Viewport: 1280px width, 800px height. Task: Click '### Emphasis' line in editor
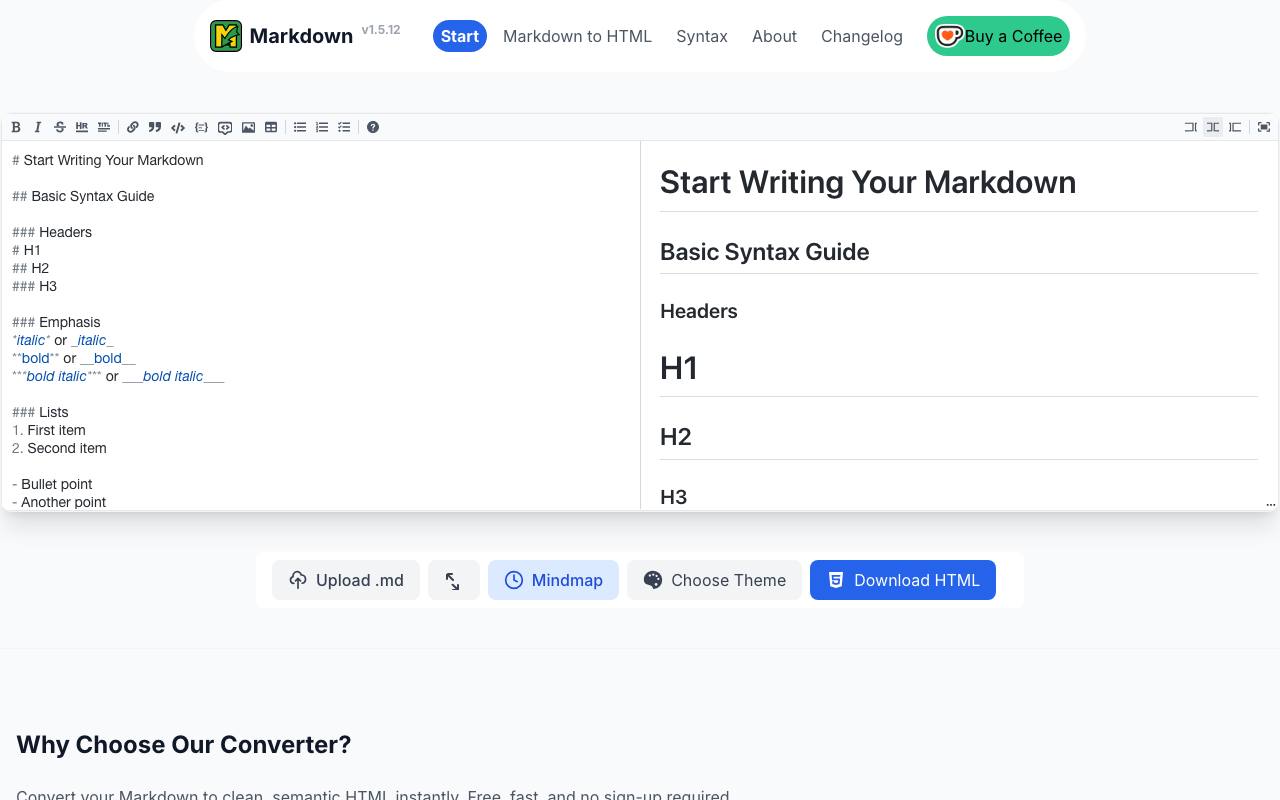coord(56,322)
